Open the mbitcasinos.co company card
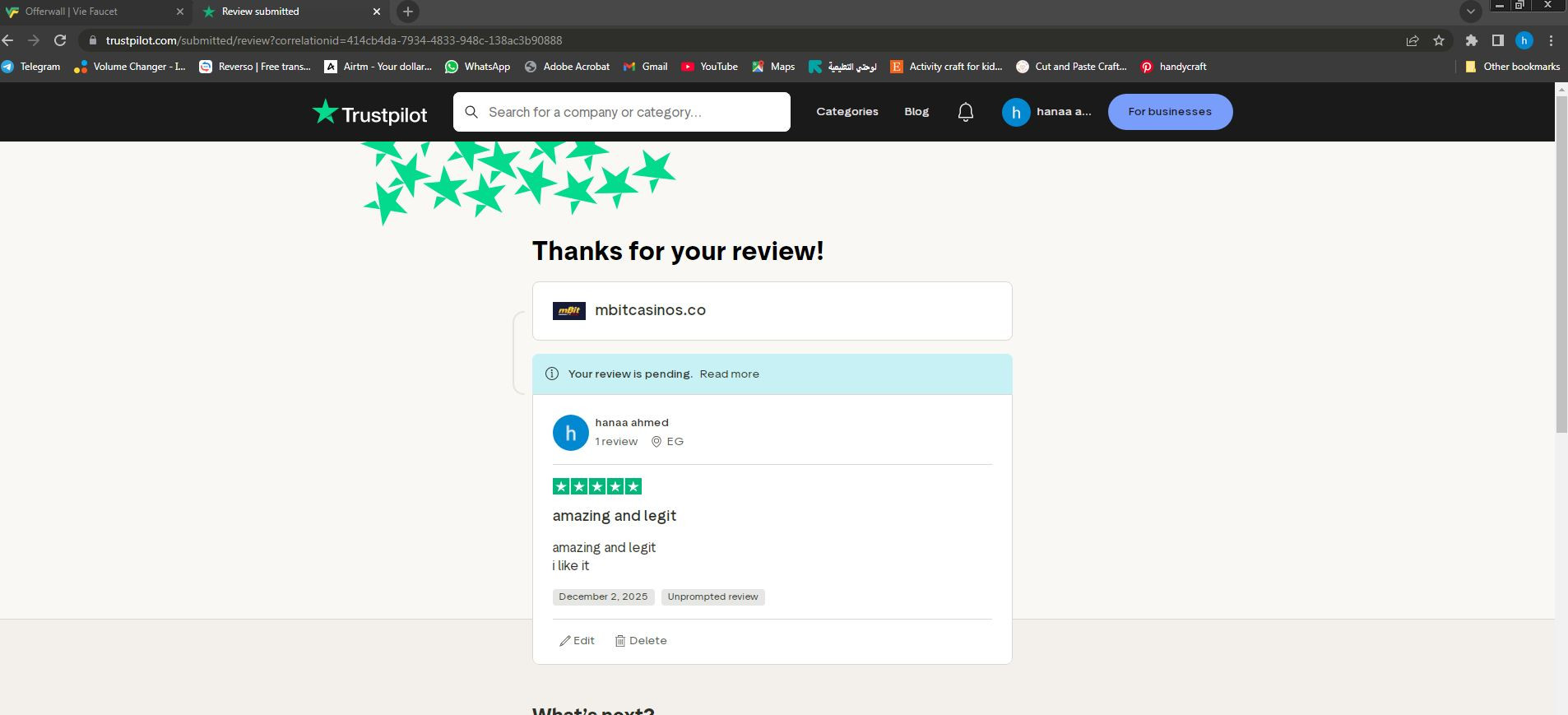The image size is (1568, 715). pyautogui.click(x=772, y=311)
